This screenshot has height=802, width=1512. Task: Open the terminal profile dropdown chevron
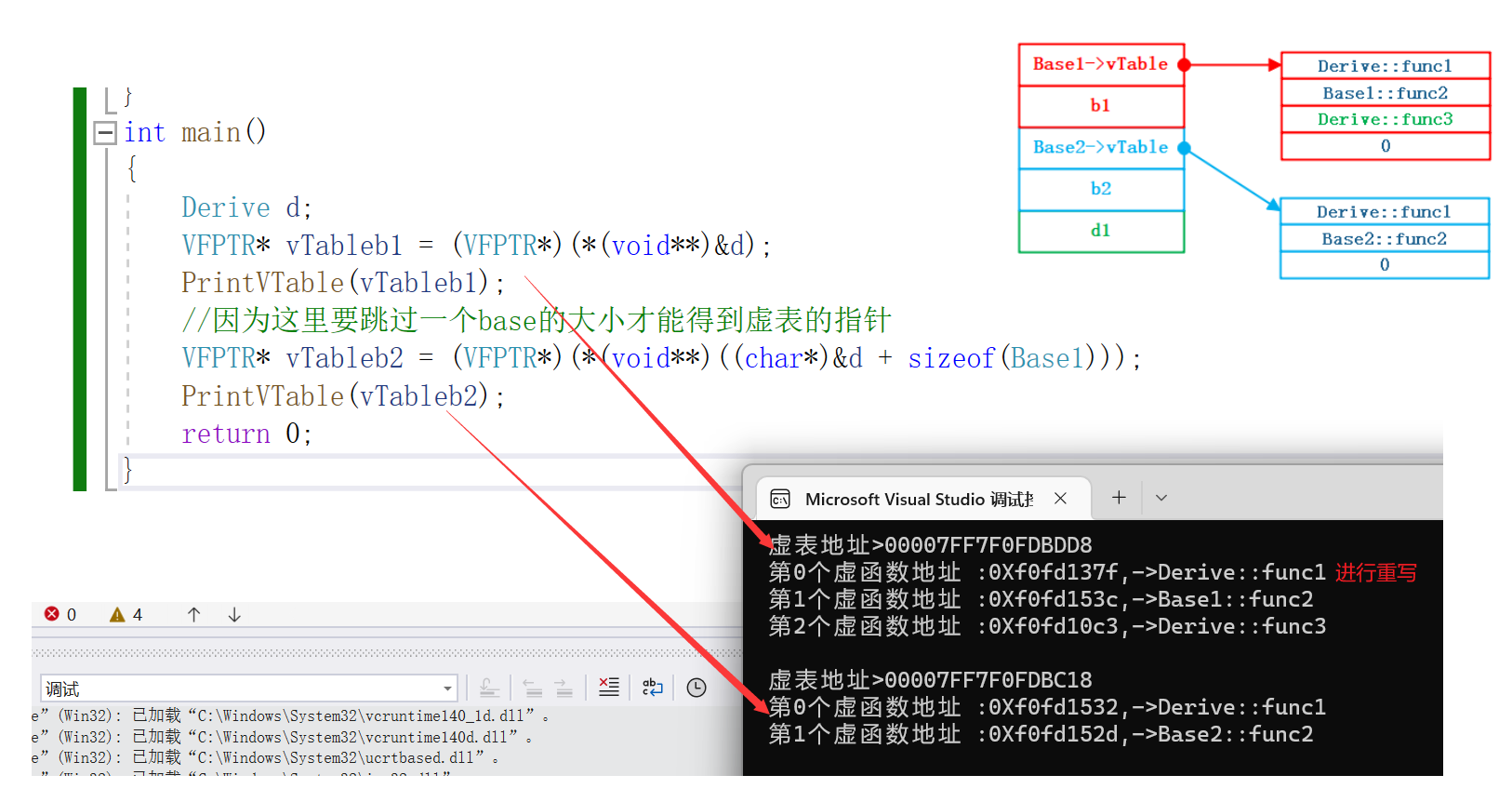[x=1161, y=498]
